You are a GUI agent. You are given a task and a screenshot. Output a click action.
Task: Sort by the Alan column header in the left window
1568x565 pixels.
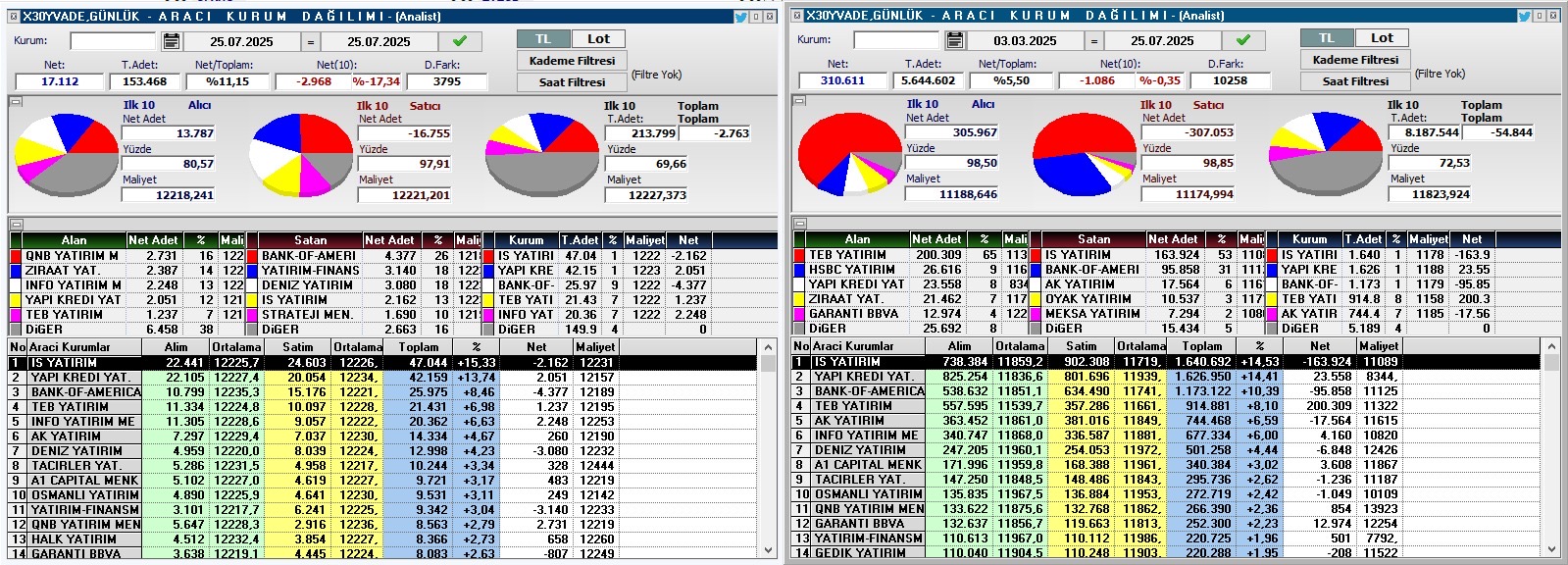tap(74, 240)
